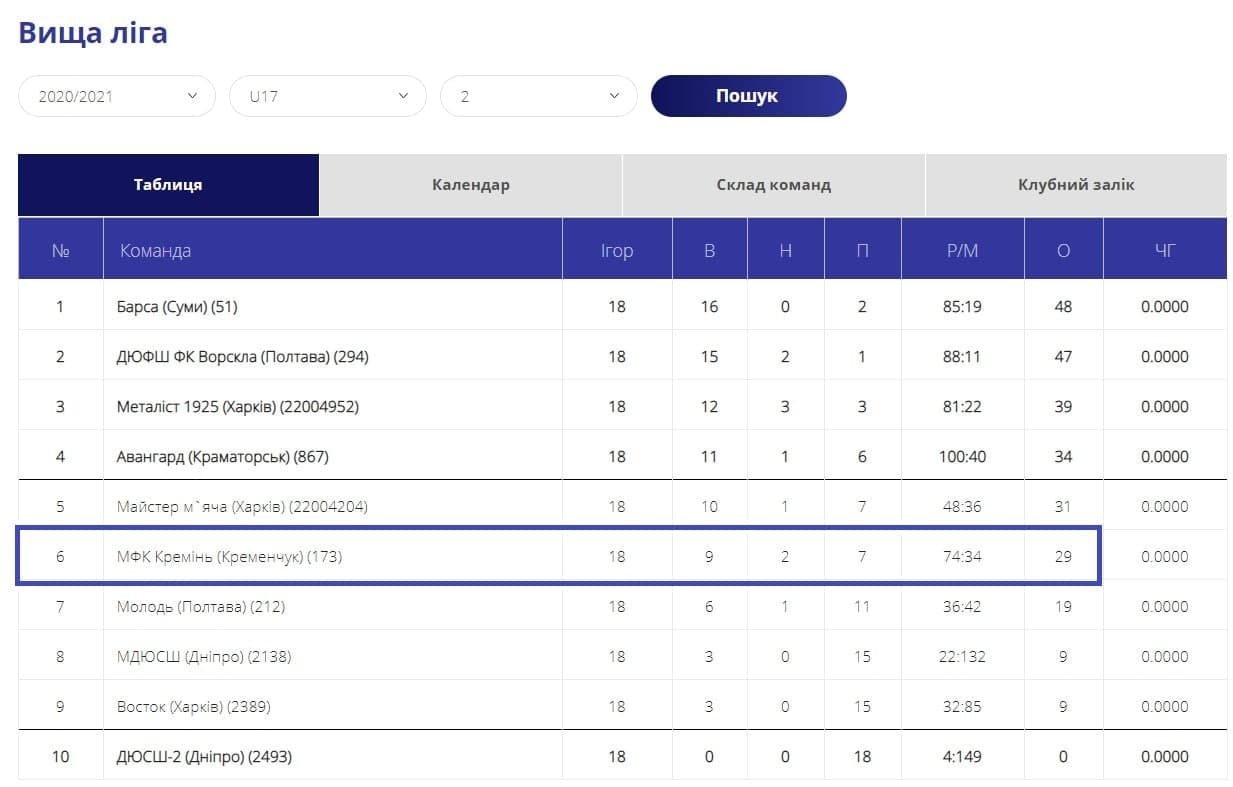
Task: Switch to the Таблиця tab
Action: coord(168,185)
